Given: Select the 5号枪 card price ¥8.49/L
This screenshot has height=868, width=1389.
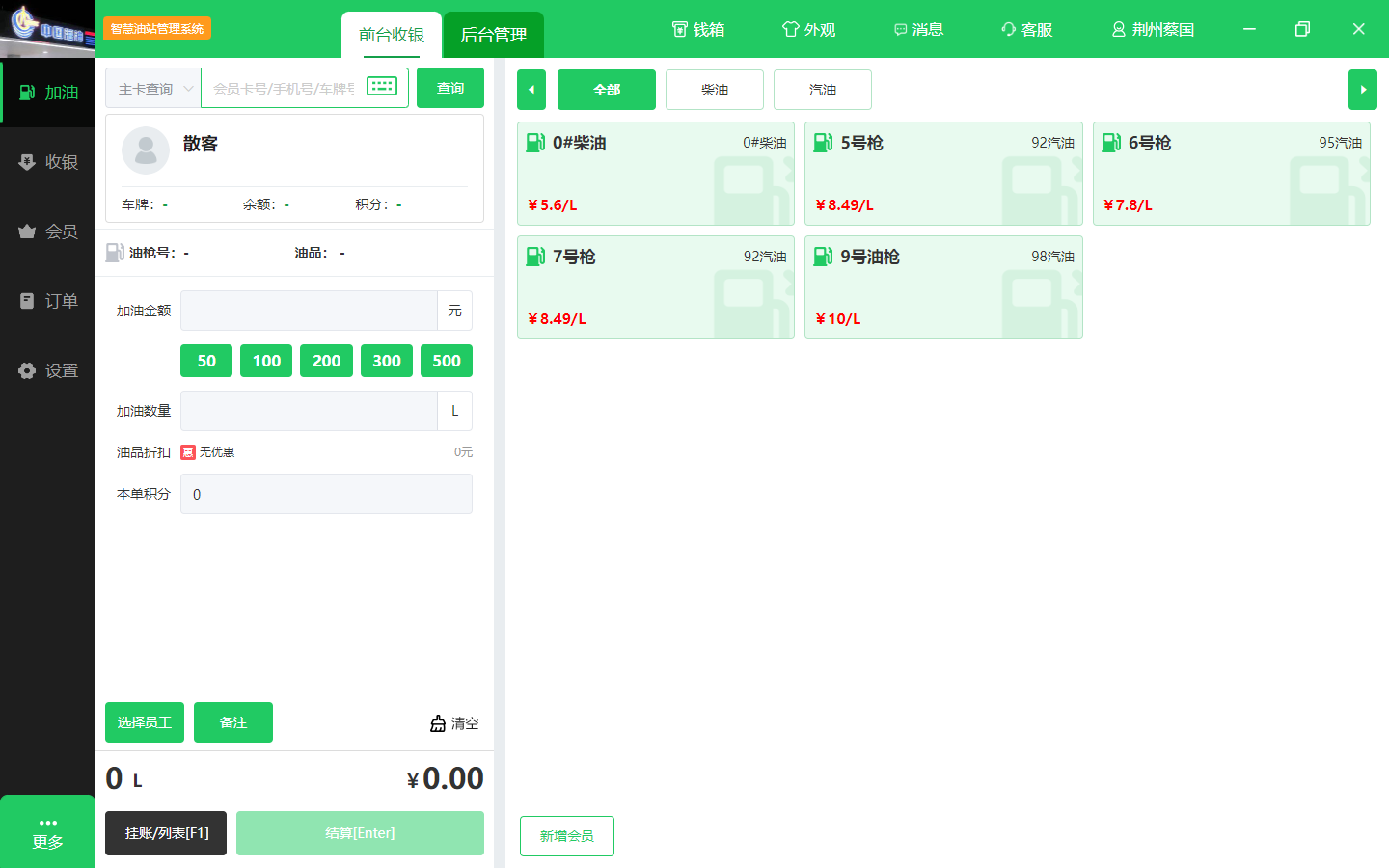Looking at the screenshot, I should (x=845, y=205).
